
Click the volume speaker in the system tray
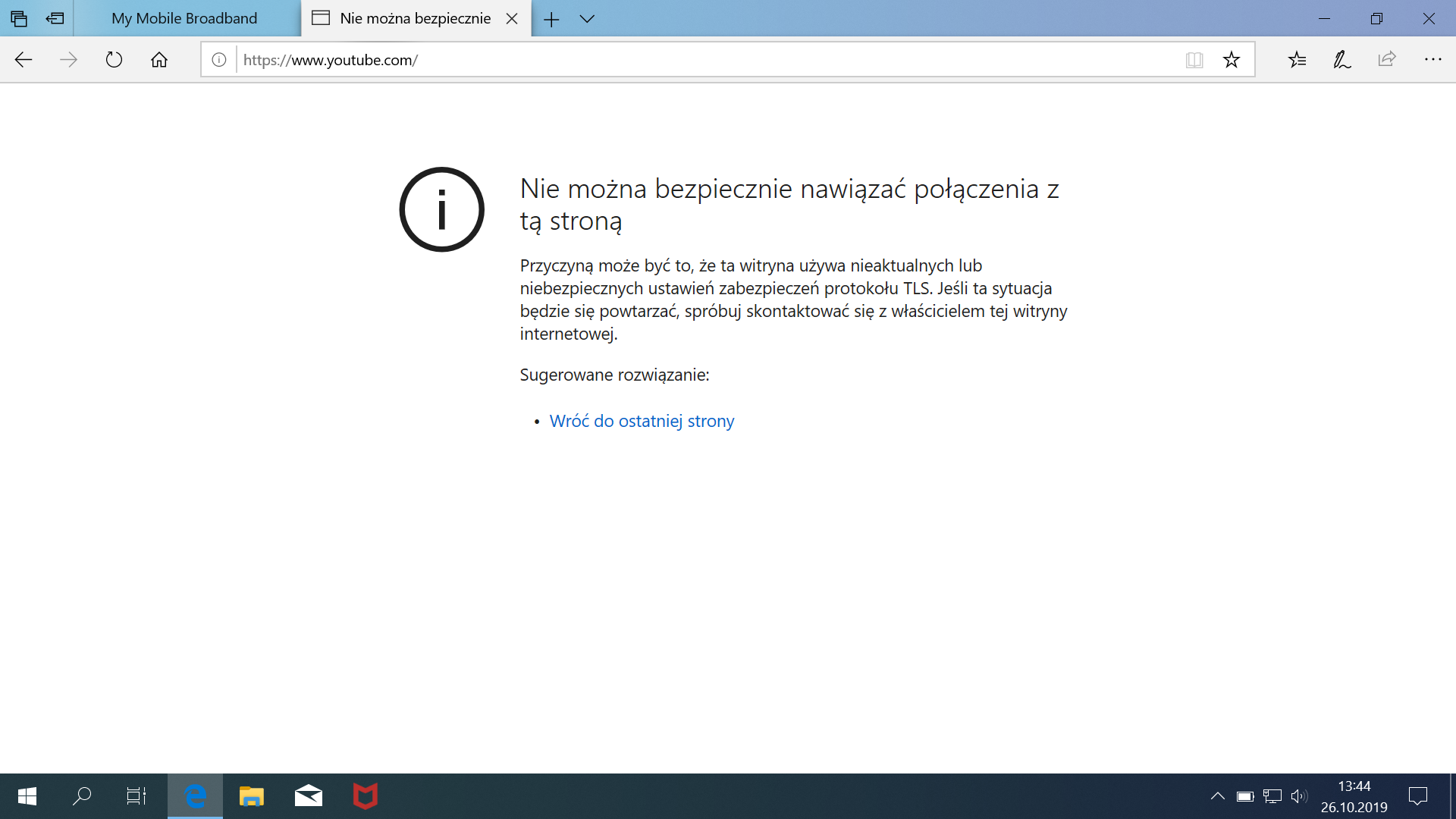pos(1300,795)
